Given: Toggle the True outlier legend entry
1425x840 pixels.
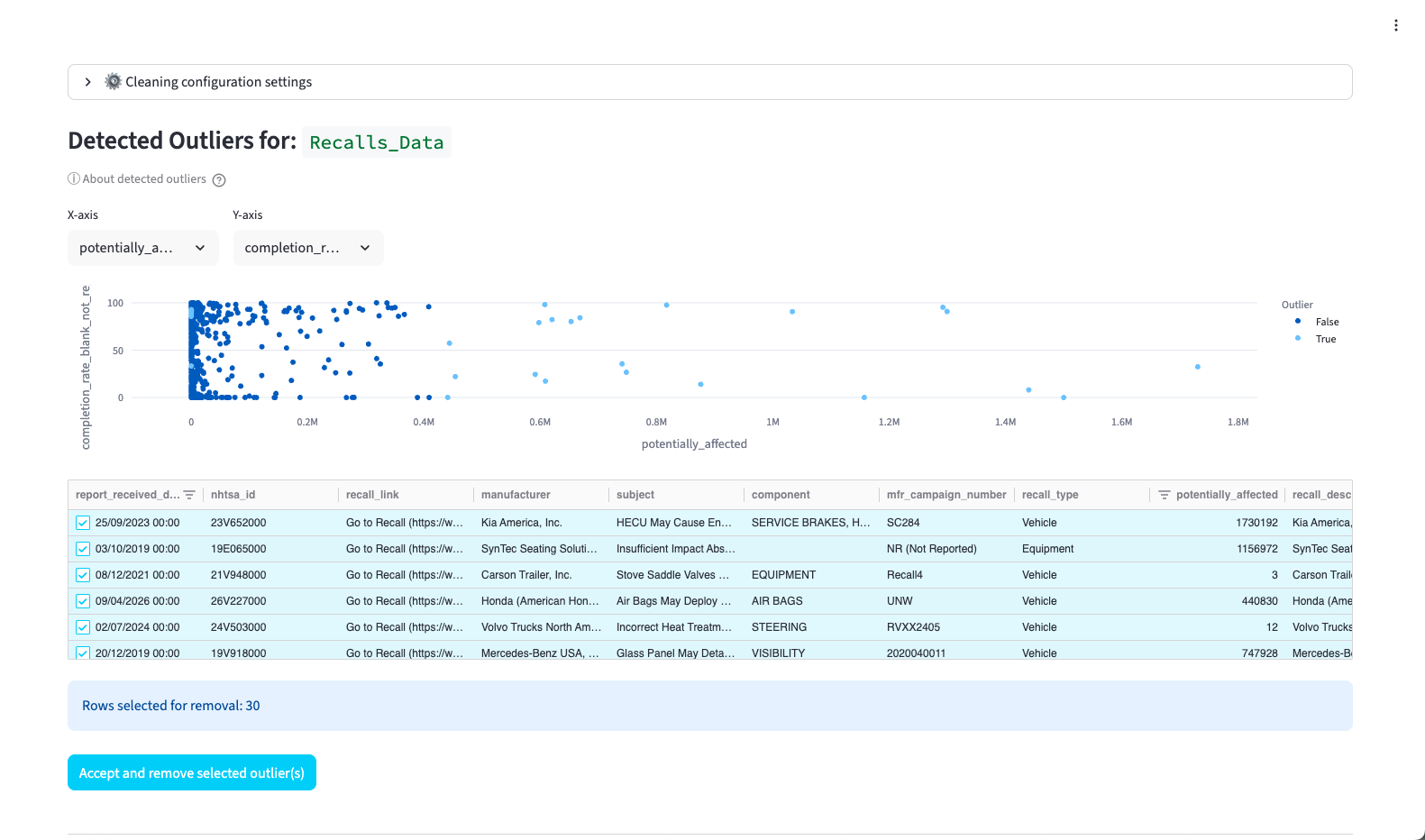Looking at the screenshot, I should click(1316, 339).
